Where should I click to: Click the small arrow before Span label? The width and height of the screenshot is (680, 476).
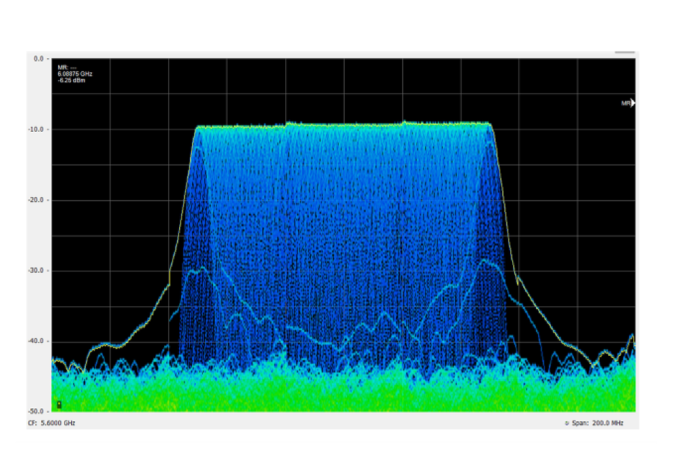[567, 423]
